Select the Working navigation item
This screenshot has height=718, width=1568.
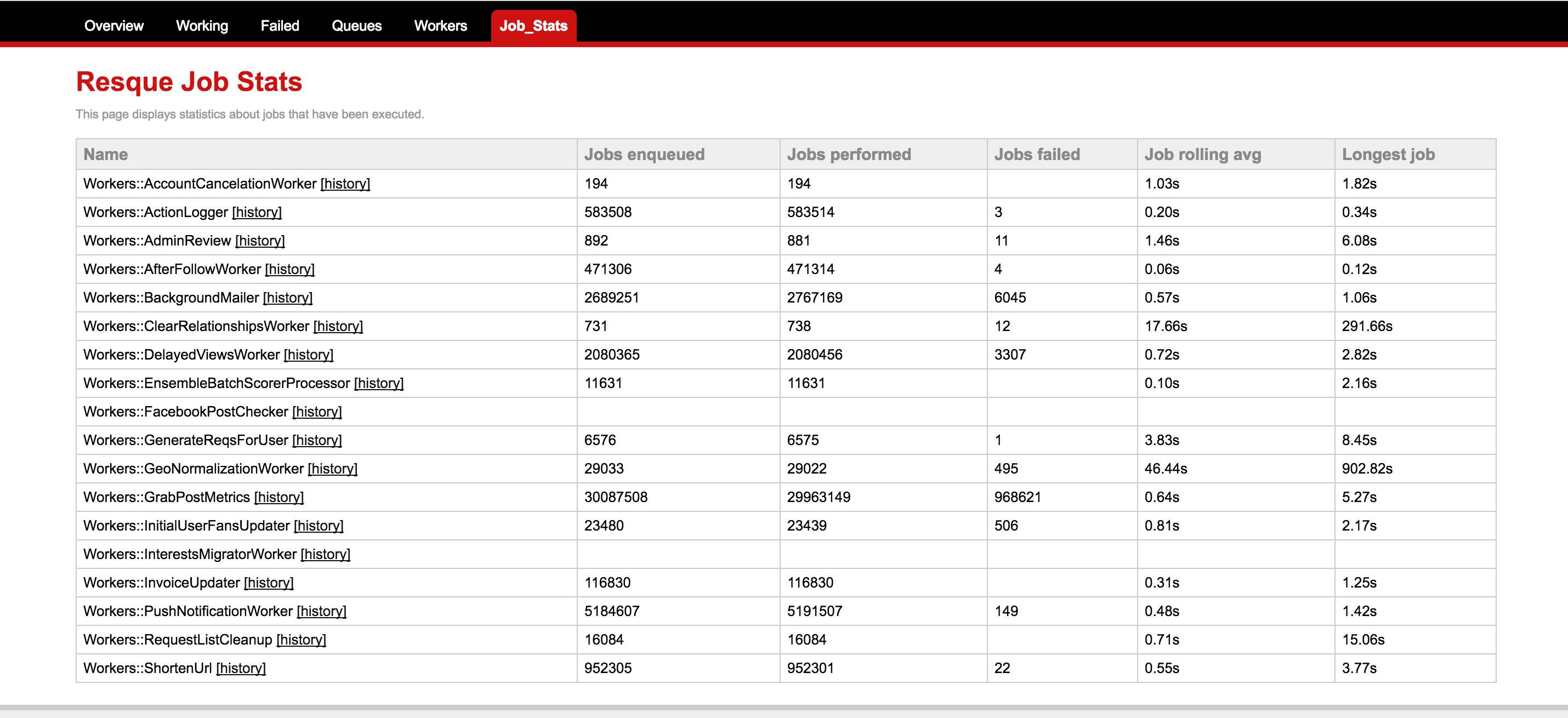click(x=201, y=25)
